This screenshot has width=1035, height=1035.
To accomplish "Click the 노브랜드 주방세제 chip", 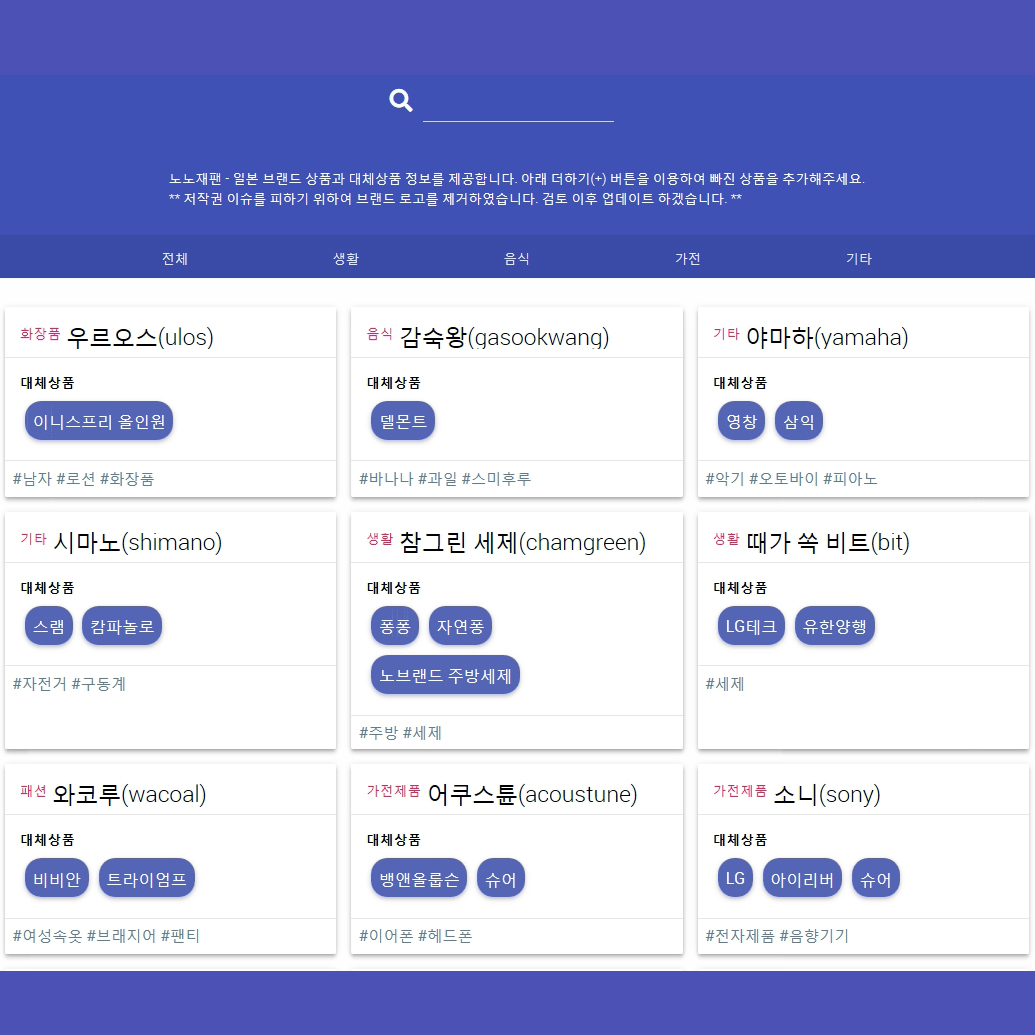I will 446,675.
